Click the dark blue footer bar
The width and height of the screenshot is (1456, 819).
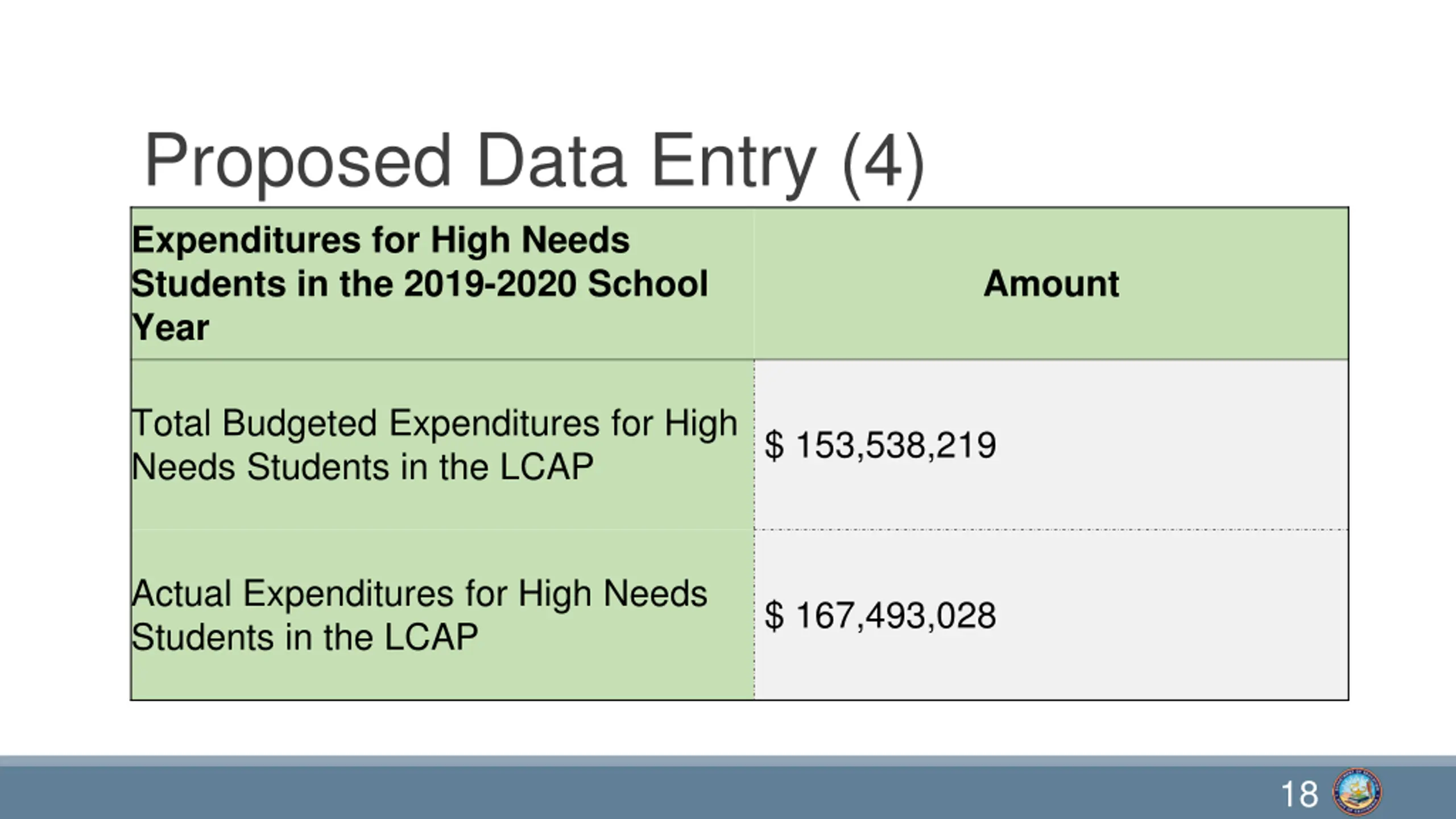626,793
